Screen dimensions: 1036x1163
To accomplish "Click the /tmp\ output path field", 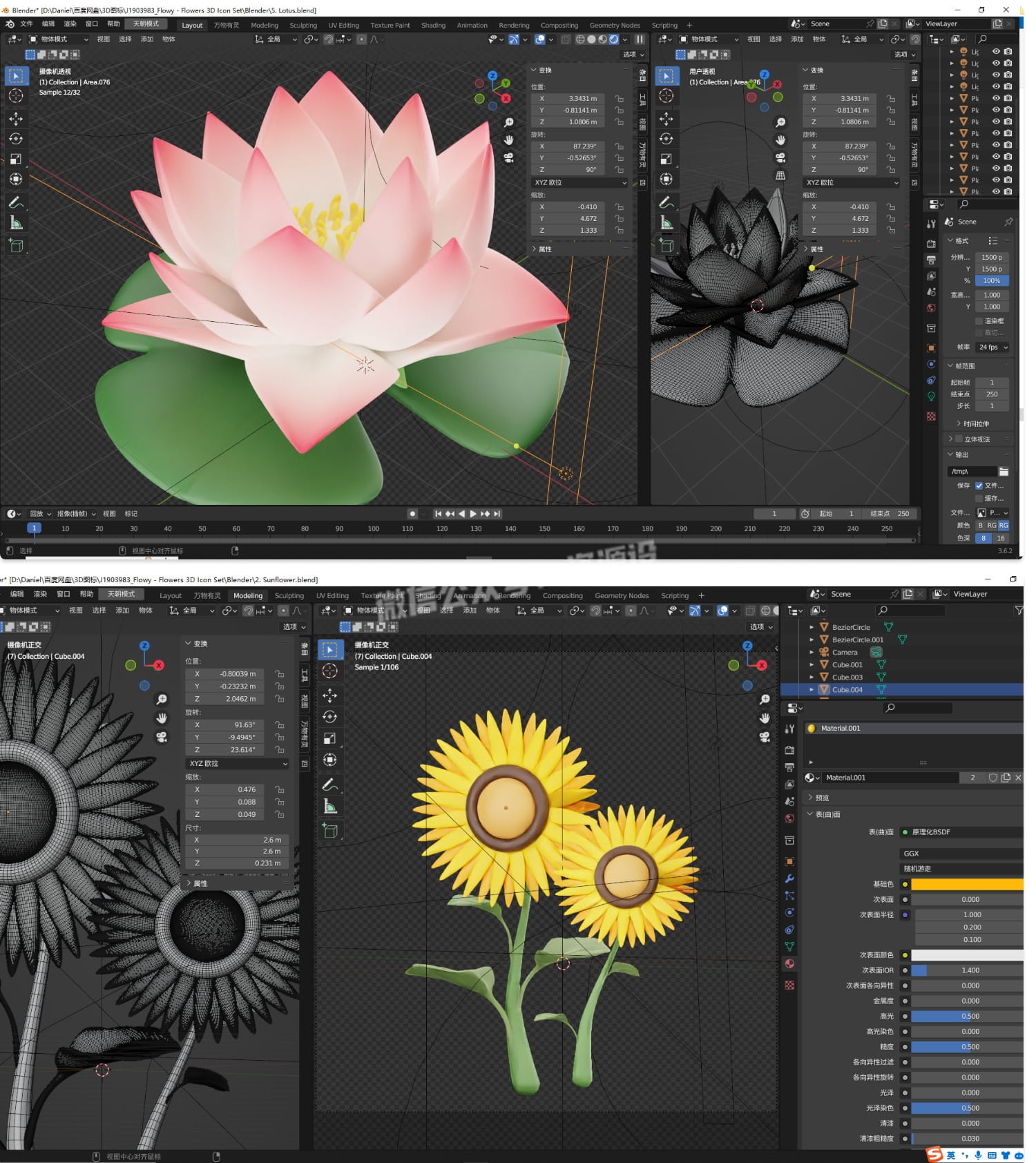I will [972, 472].
